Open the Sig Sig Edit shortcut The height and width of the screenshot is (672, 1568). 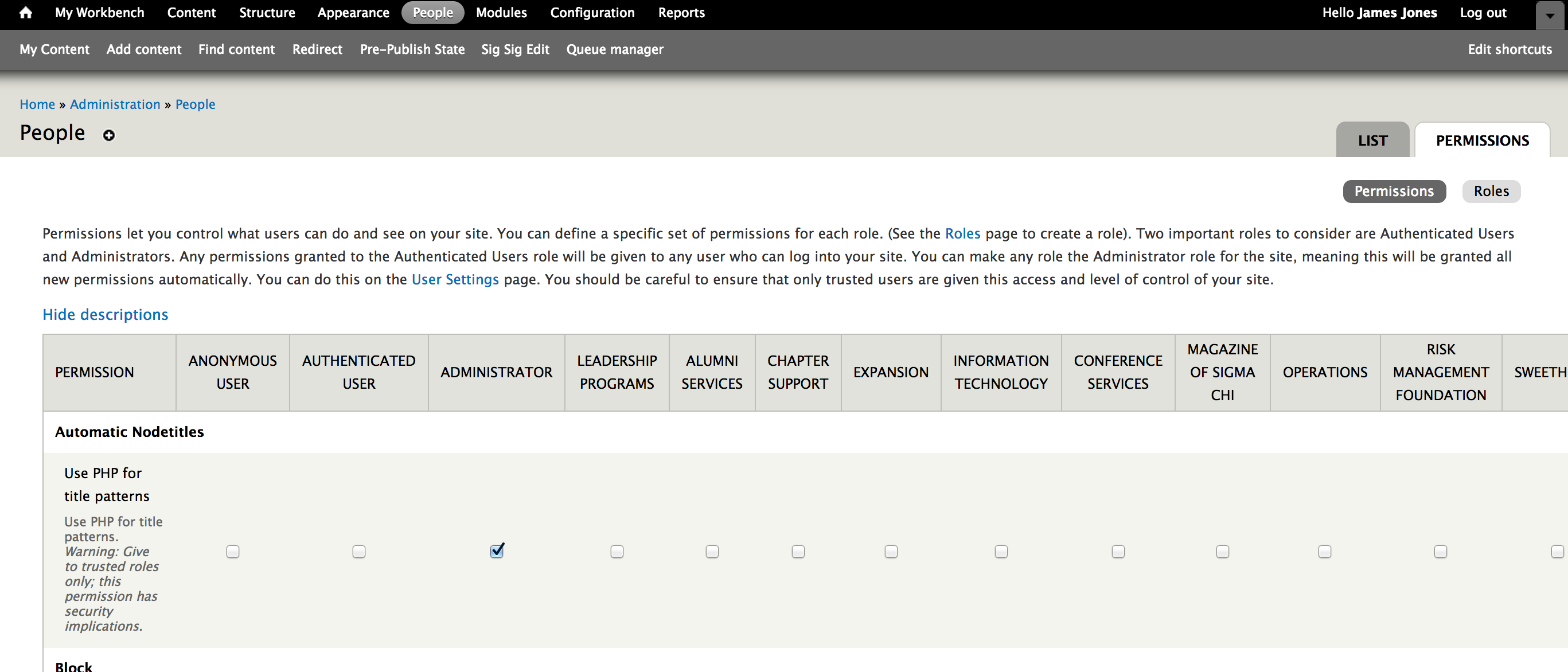coord(515,49)
